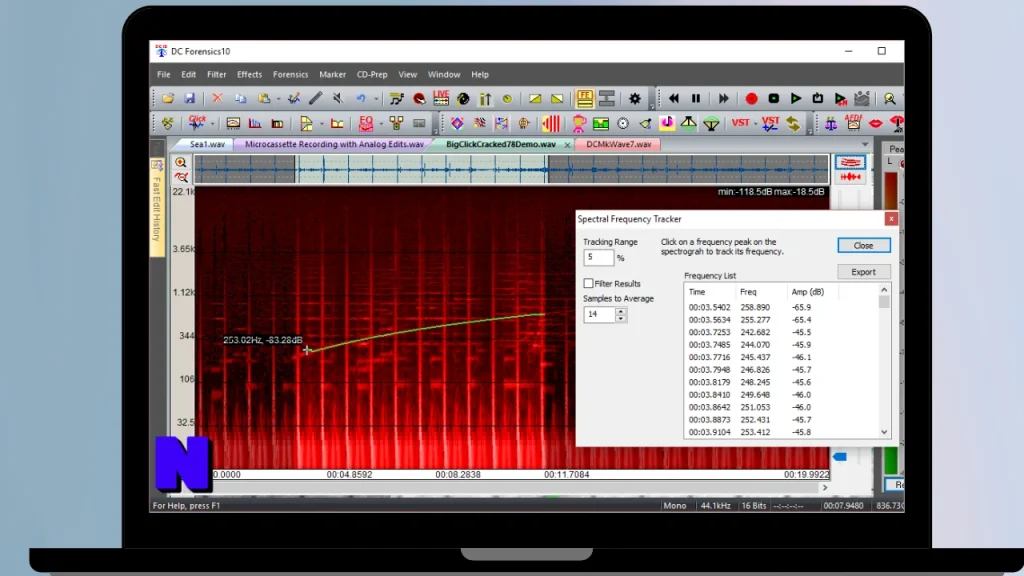Decrease Samples to Average with down arrow
Screen dimensions: 1024x576
(620, 318)
